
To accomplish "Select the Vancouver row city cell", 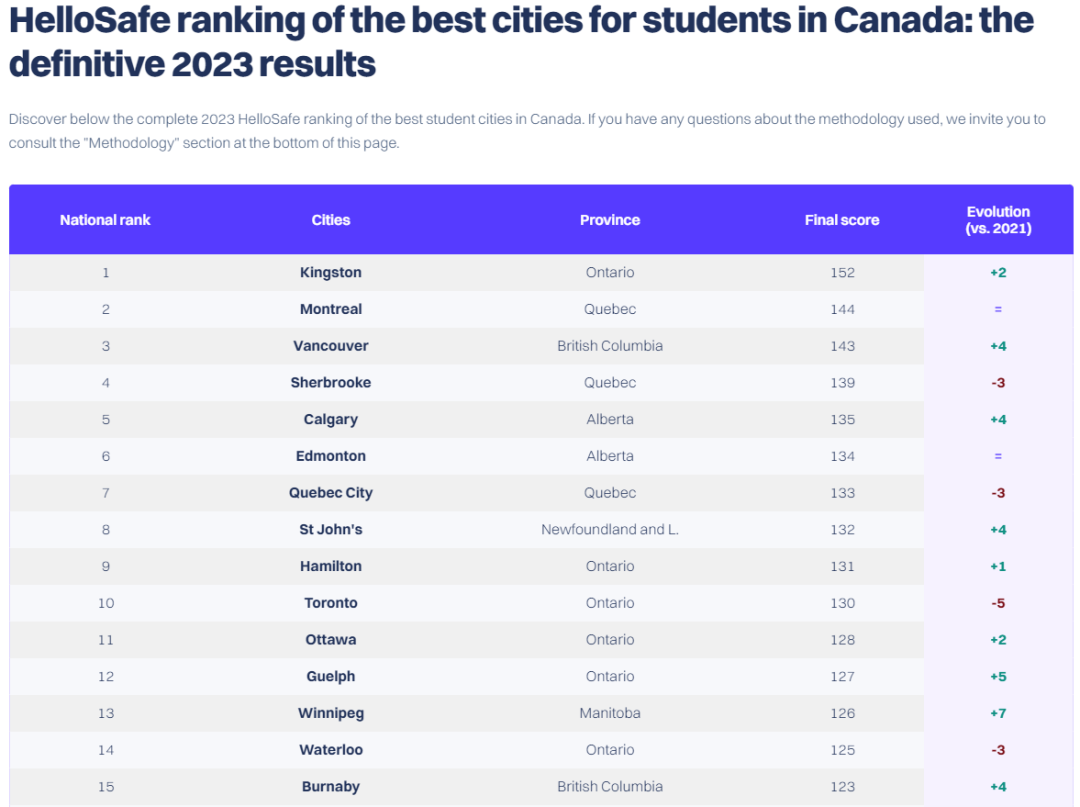I will [331, 346].
